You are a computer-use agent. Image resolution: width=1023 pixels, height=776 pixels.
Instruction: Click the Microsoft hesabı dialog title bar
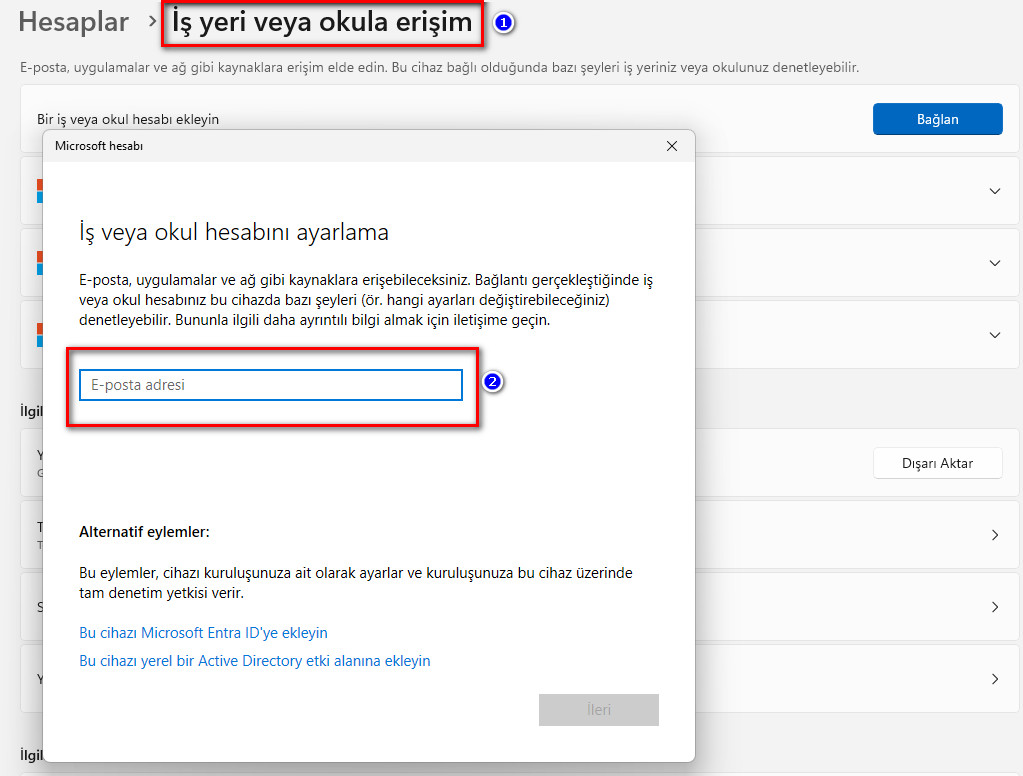click(350, 146)
